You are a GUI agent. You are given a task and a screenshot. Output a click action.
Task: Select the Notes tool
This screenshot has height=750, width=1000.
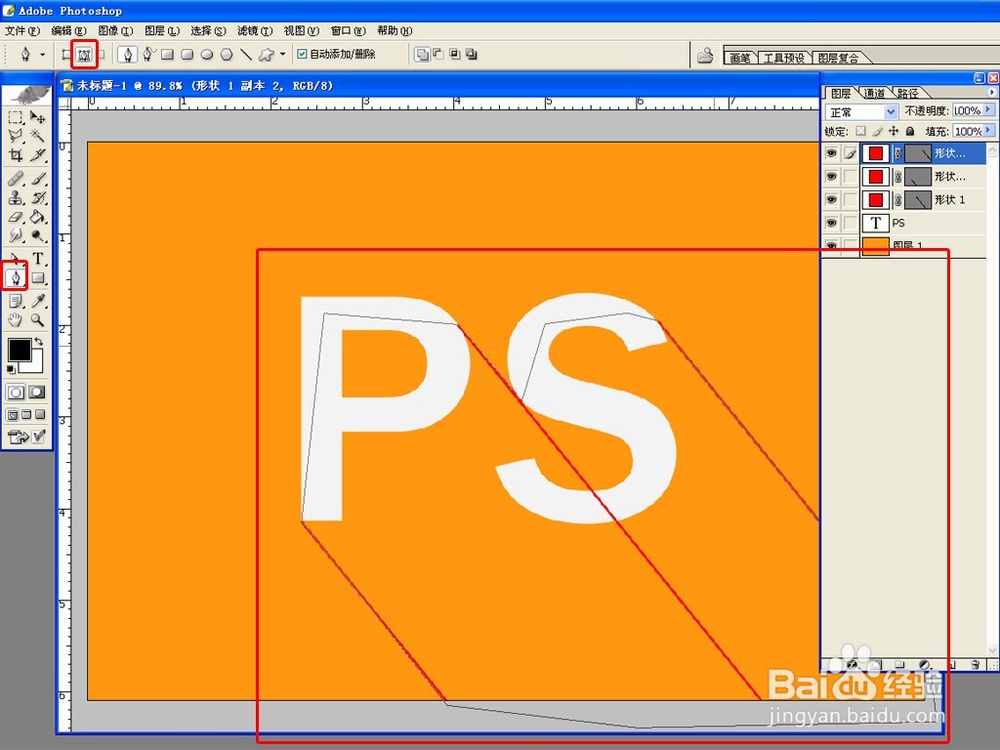pyautogui.click(x=15, y=301)
